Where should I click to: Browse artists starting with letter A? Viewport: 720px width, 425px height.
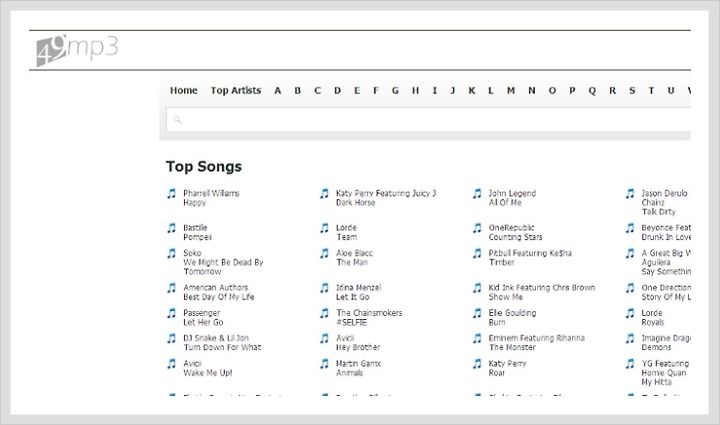pos(277,90)
